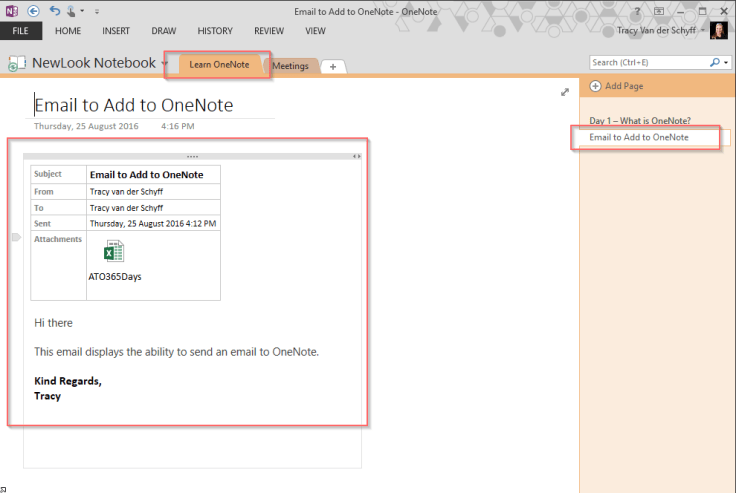Open the HISTORY ribbon tab

(215, 31)
